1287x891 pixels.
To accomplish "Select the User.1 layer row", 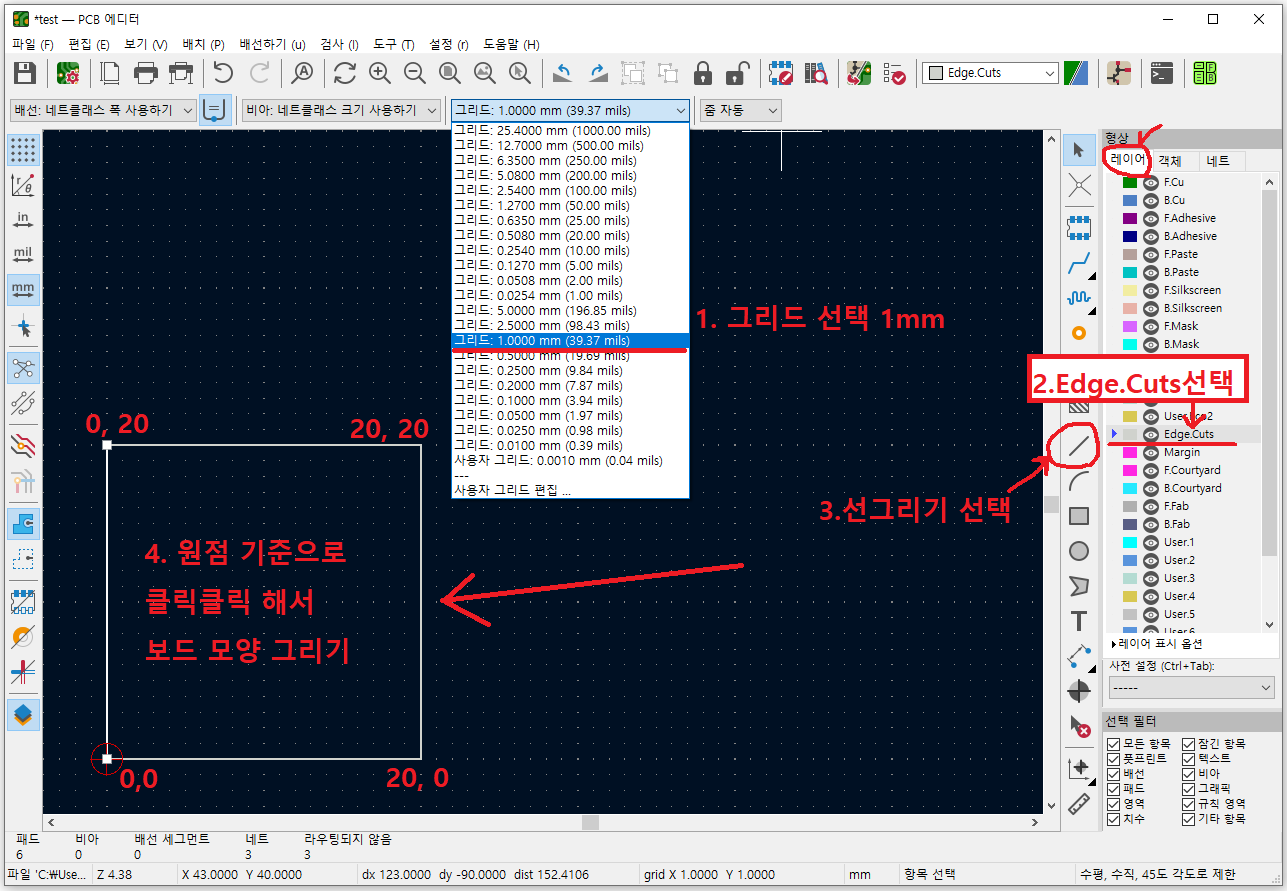I will coord(1184,542).
